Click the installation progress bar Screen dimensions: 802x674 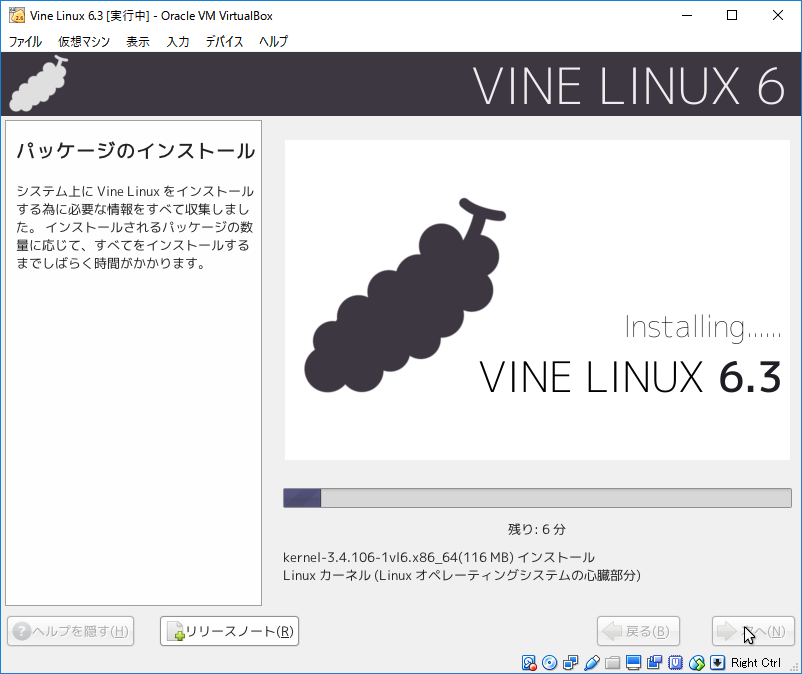pos(538,497)
